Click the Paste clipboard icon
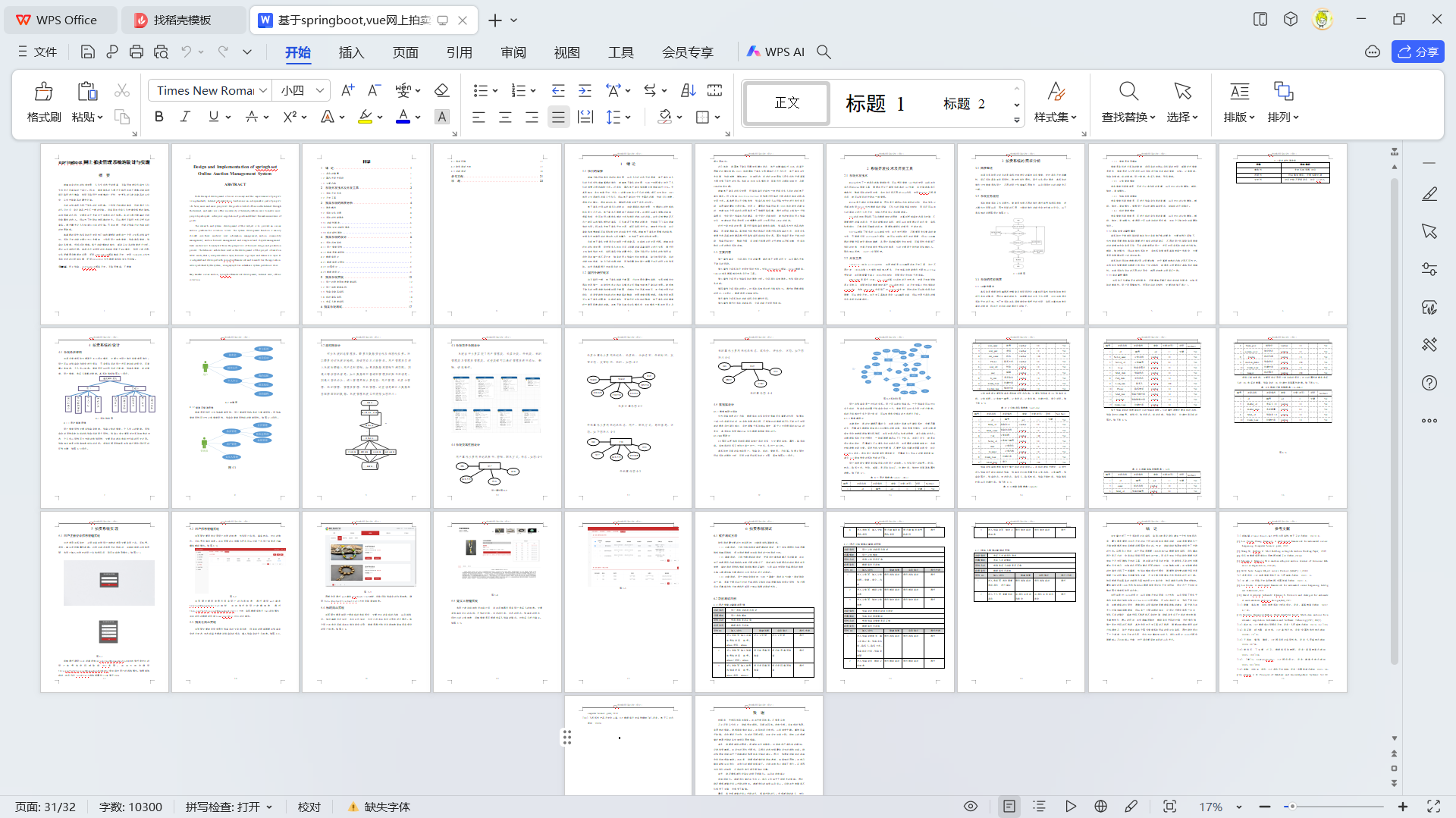Screen dimensions: 1456x818 tap(87, 92)
